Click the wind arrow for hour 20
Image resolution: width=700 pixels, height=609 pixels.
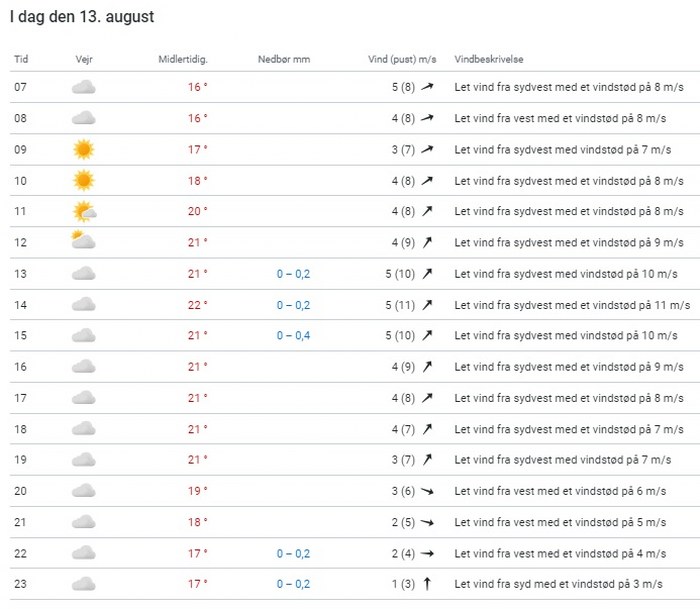(x=427, y=491)
